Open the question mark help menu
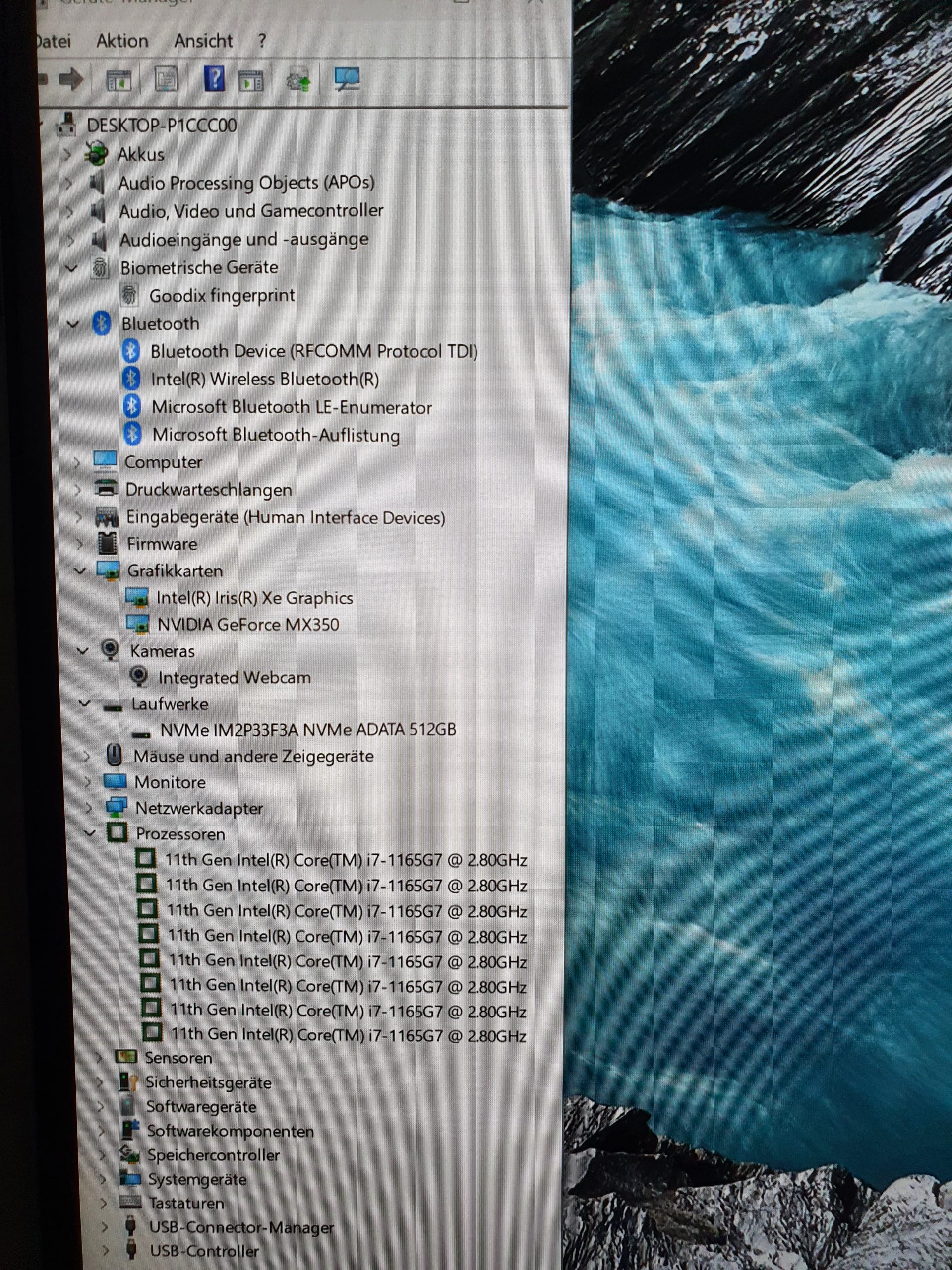The image size is (952, 1270). (262, 41)
